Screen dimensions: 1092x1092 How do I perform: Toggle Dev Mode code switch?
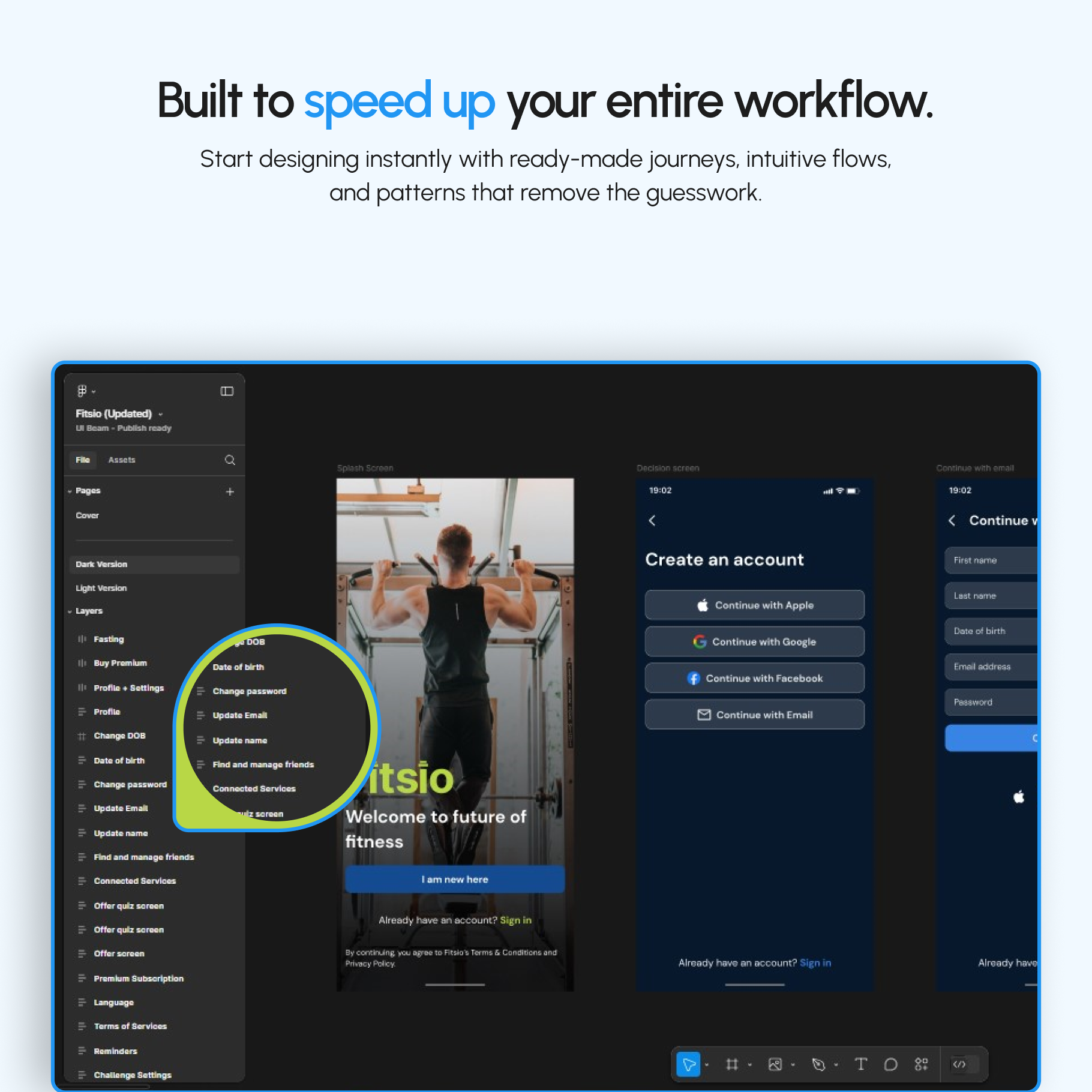tap(964, 1064)
